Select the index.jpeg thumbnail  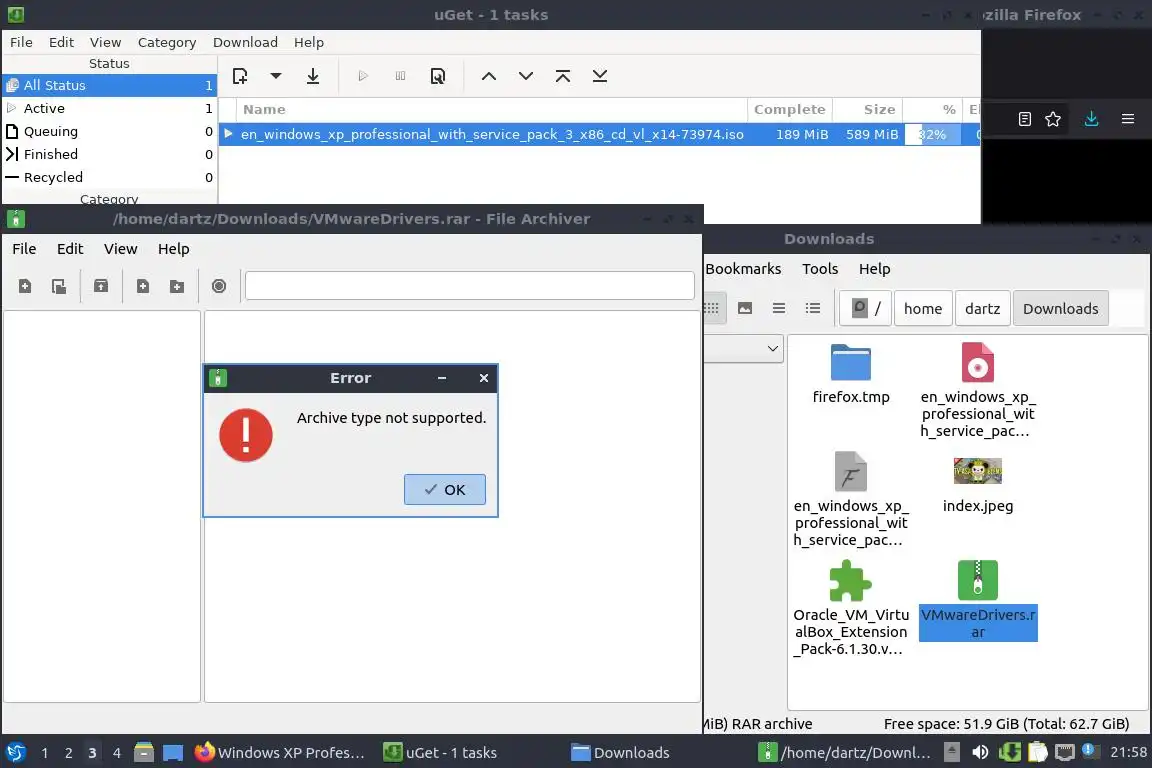(977, 485)
